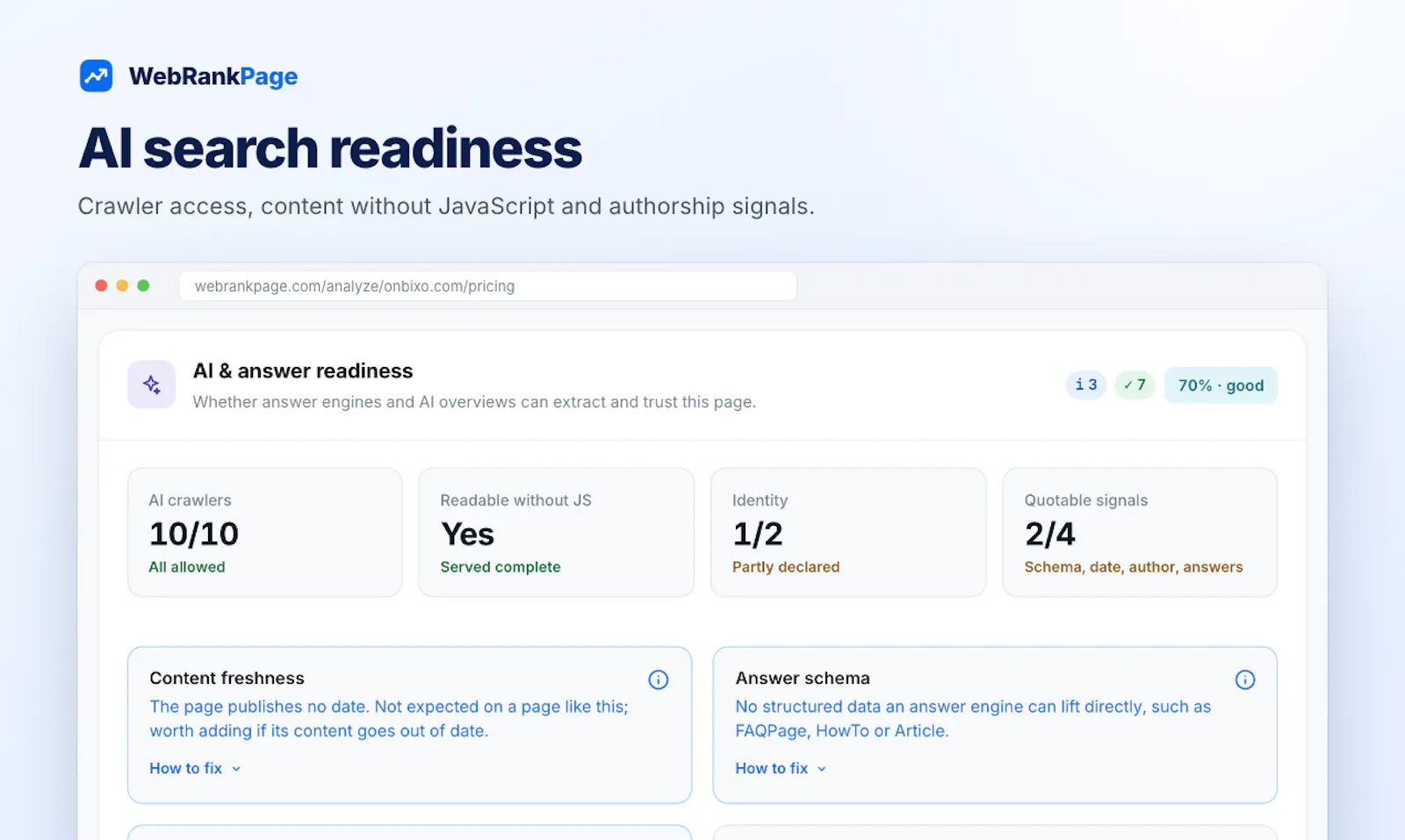
Task: Click the Crawler access tagline text
Action: point(446,206)
